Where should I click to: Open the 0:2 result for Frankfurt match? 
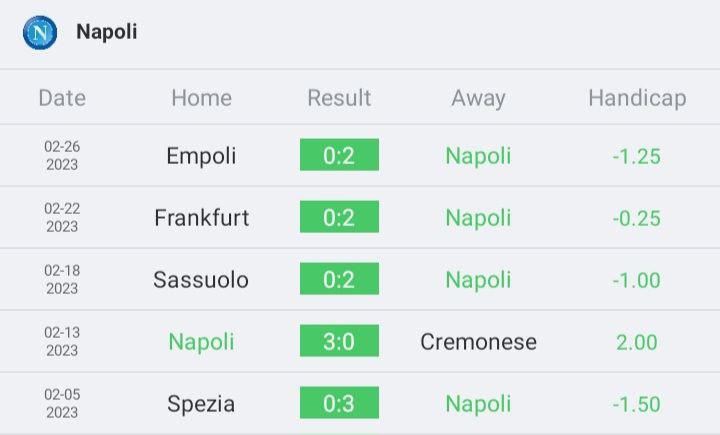click(x=339, y=217)
